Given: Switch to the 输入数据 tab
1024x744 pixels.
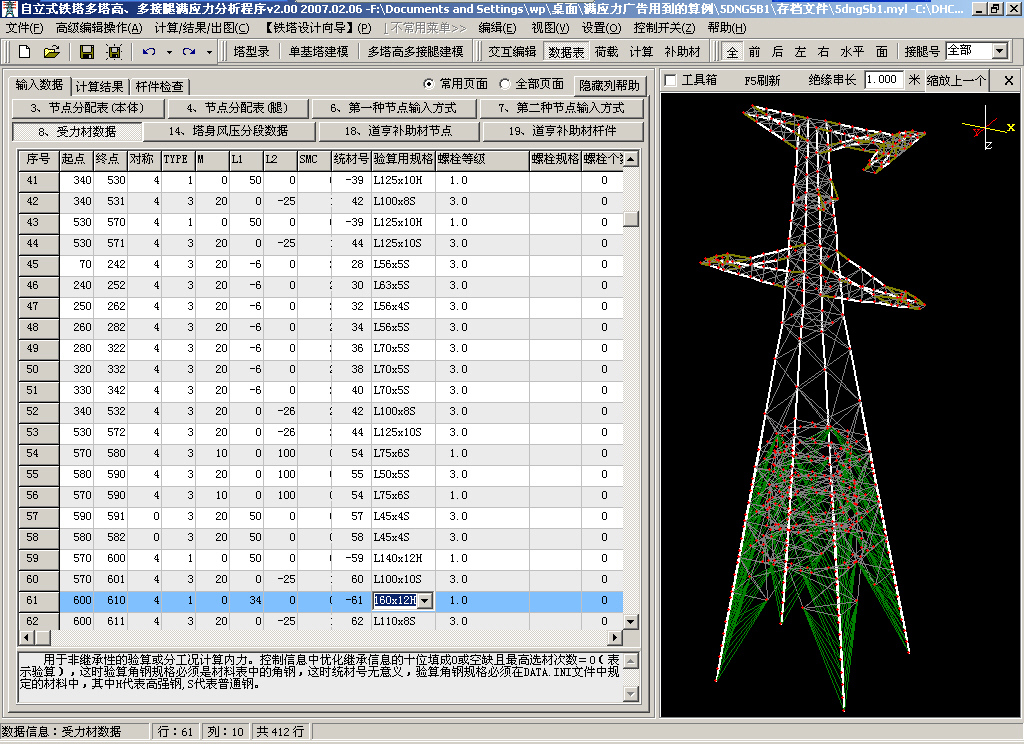Looking at the screenshot, I should (x=39, y=85).
